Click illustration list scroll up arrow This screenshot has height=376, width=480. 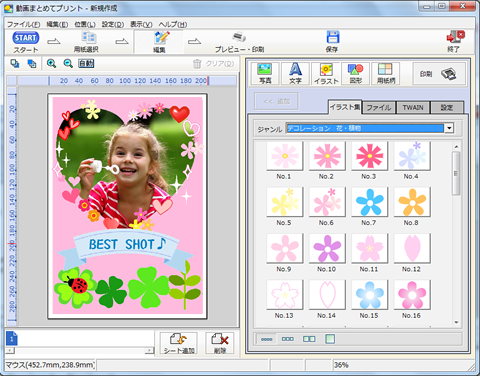pyautogui.click(x=456, y=146)
